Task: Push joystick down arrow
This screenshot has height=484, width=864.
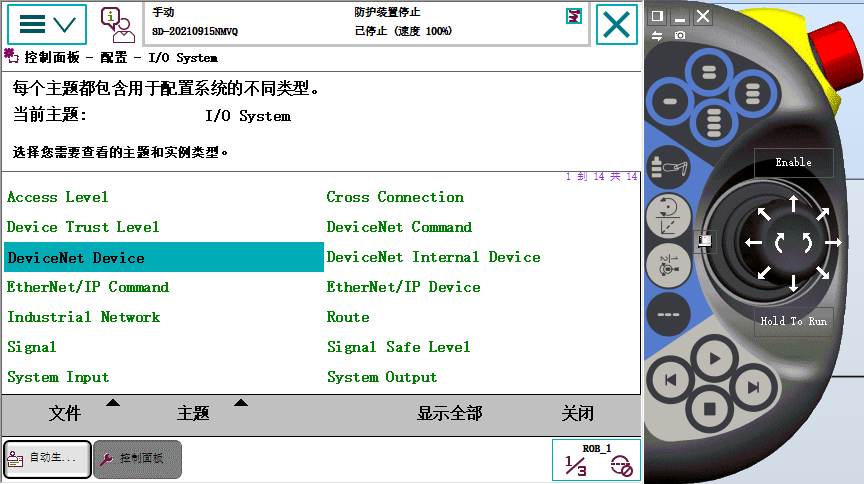Action: [793, 283]
